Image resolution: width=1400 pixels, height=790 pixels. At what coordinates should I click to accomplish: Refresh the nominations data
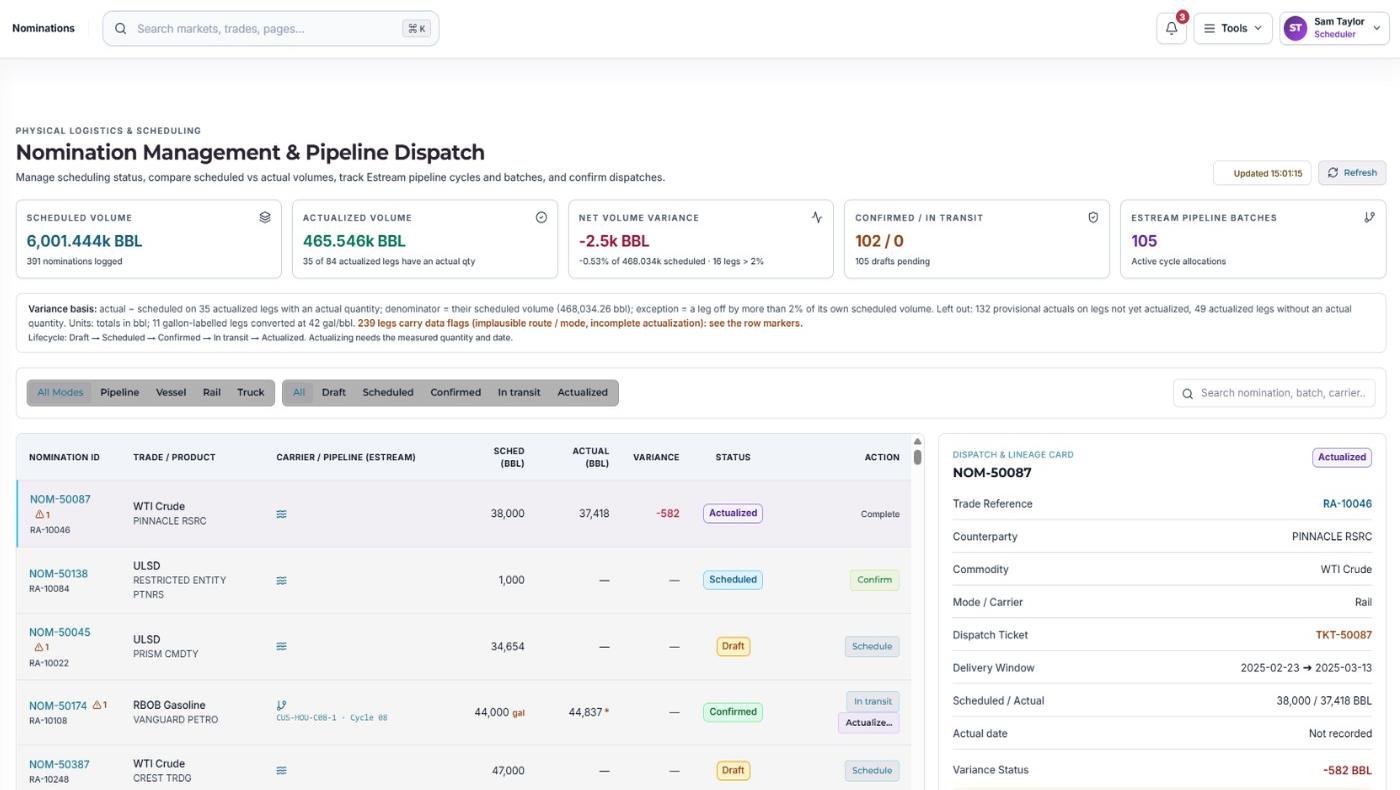[1352, 173]
